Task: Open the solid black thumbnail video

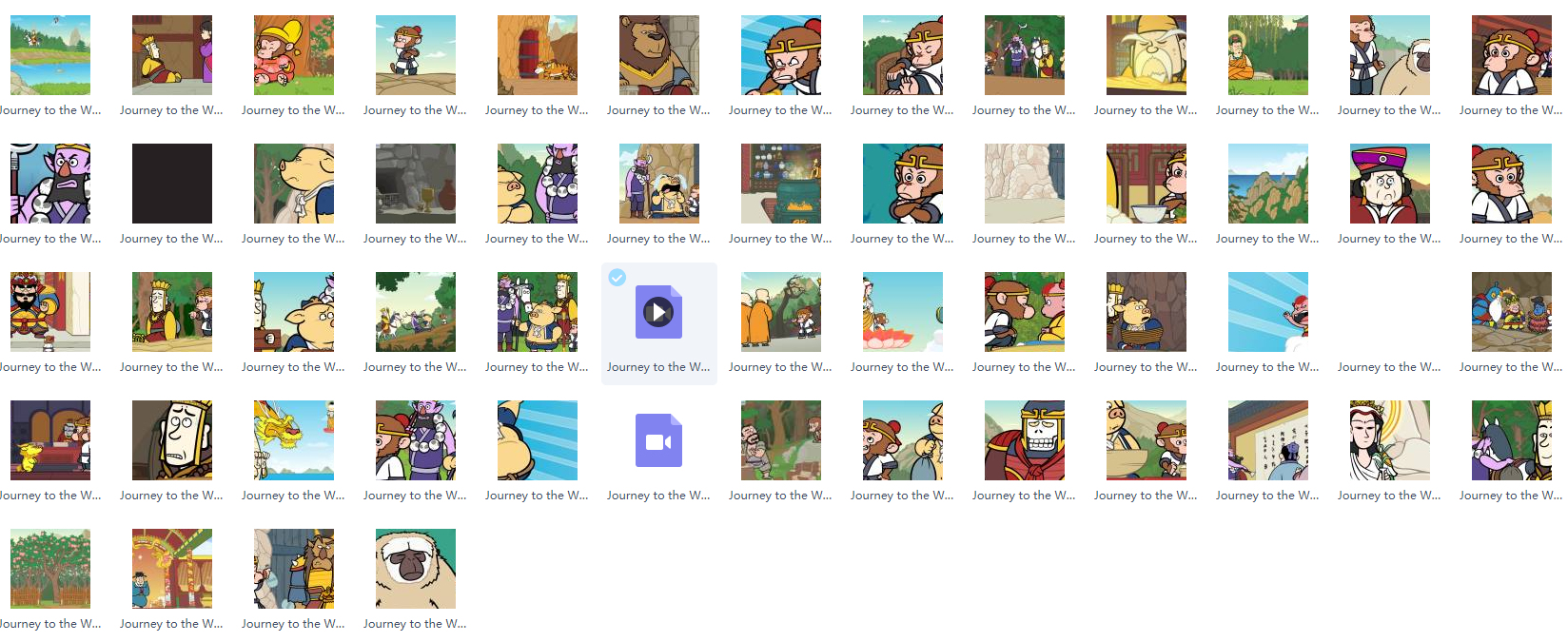Action: pos(172,184)
